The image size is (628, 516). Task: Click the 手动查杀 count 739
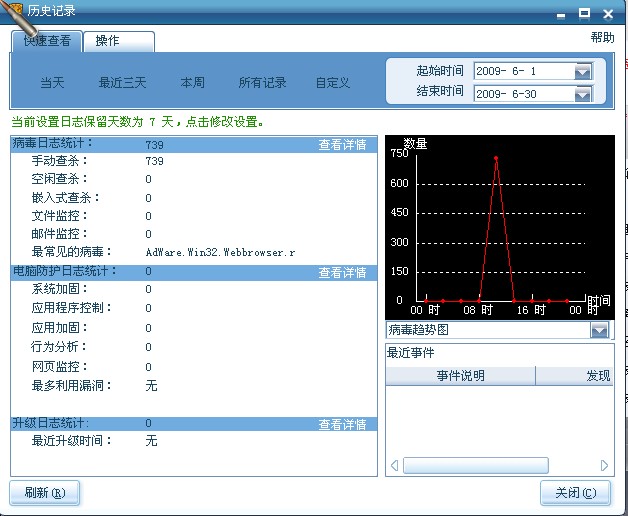(155, 161)
